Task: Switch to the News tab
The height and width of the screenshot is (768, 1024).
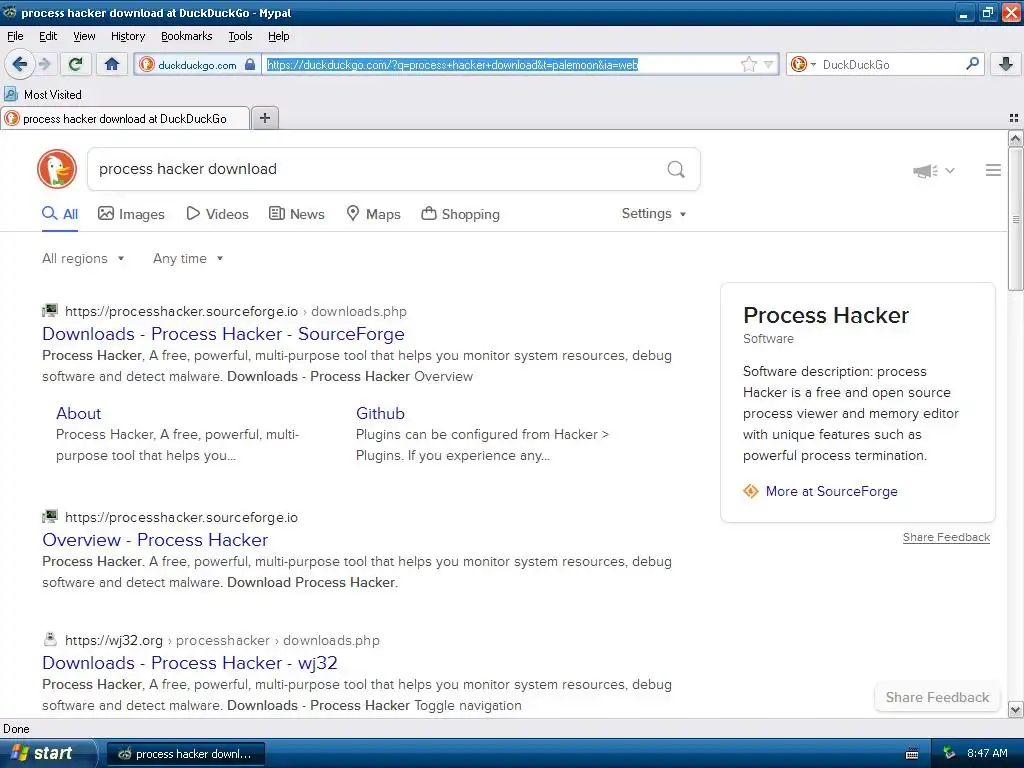Action: (x=296, y=214)
